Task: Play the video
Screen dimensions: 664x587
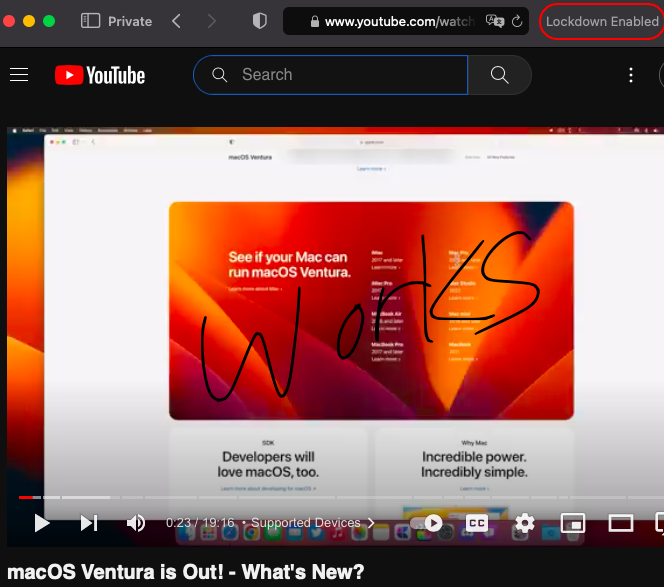Action: [x=42, y=523]
